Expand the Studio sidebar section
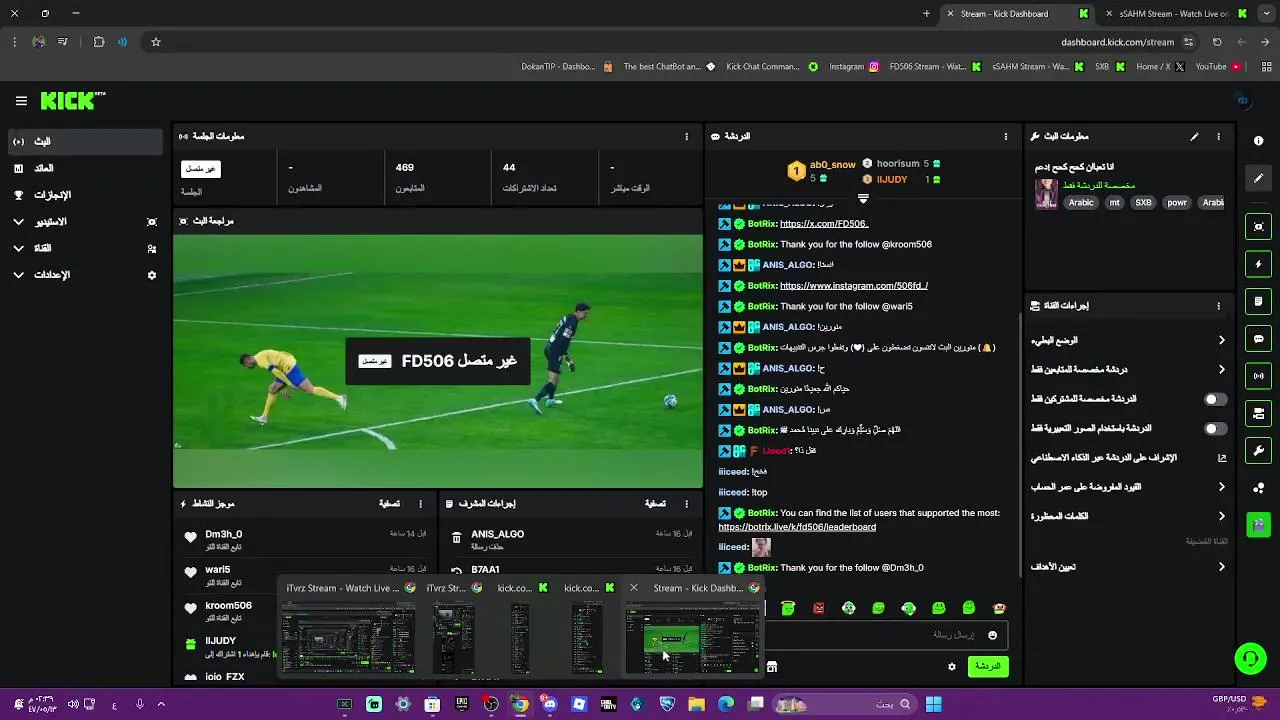Viewport: 1280px width, 720px height. point(18,222)
